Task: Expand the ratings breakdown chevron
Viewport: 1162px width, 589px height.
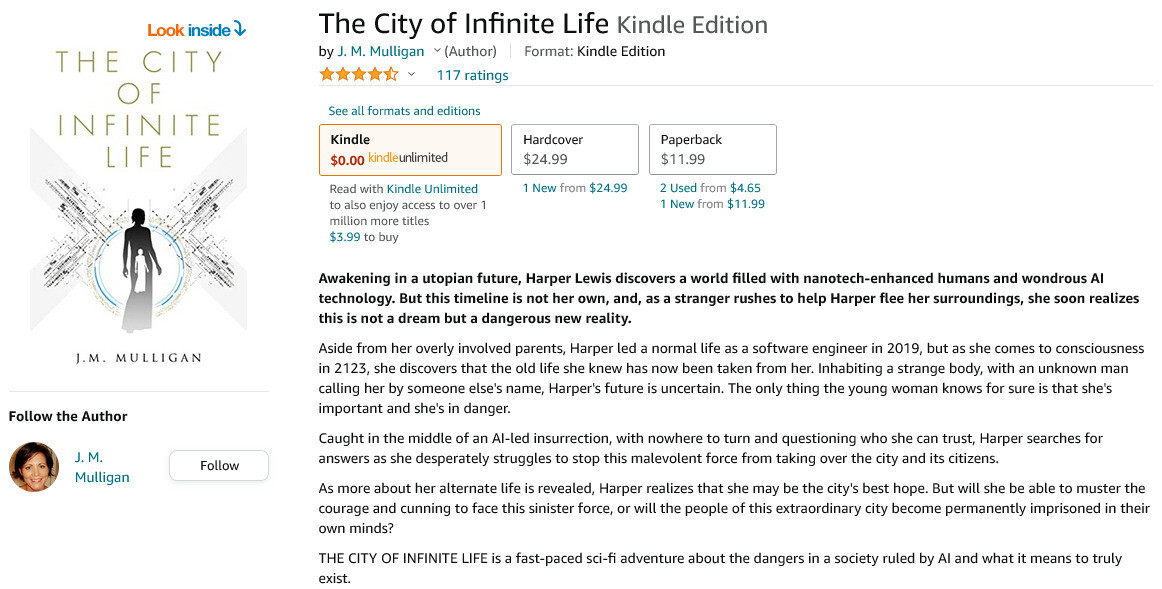Action: pyautogui.click(x=411, y=75)
